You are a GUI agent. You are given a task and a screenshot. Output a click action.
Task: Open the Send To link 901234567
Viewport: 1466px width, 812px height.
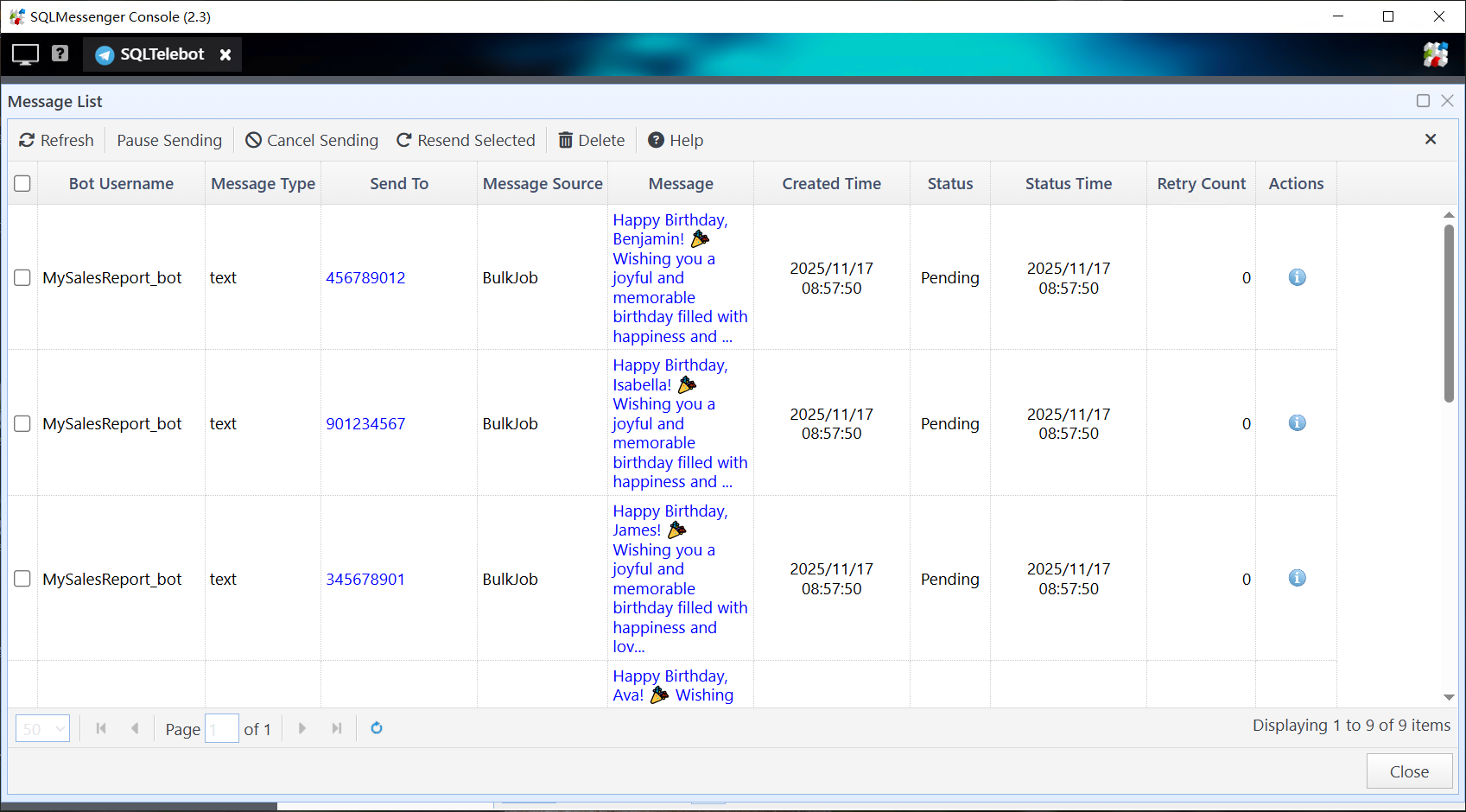pyautogui.click(x=365, y=424)
